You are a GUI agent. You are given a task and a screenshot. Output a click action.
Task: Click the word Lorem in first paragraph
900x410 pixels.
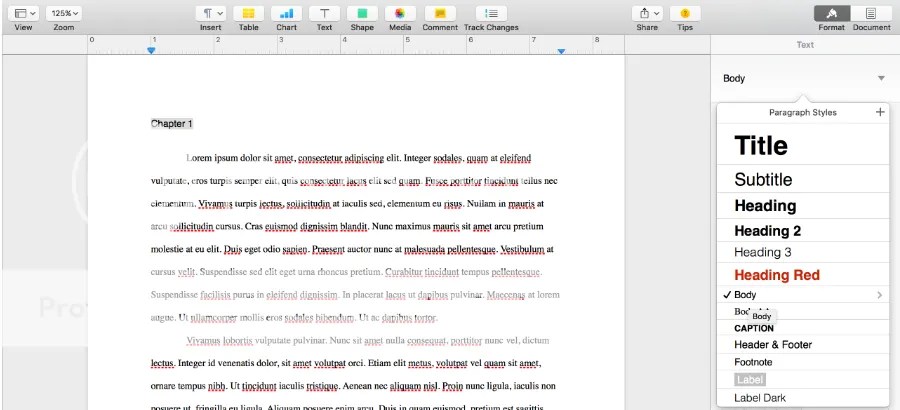click(x=198, y=157)
